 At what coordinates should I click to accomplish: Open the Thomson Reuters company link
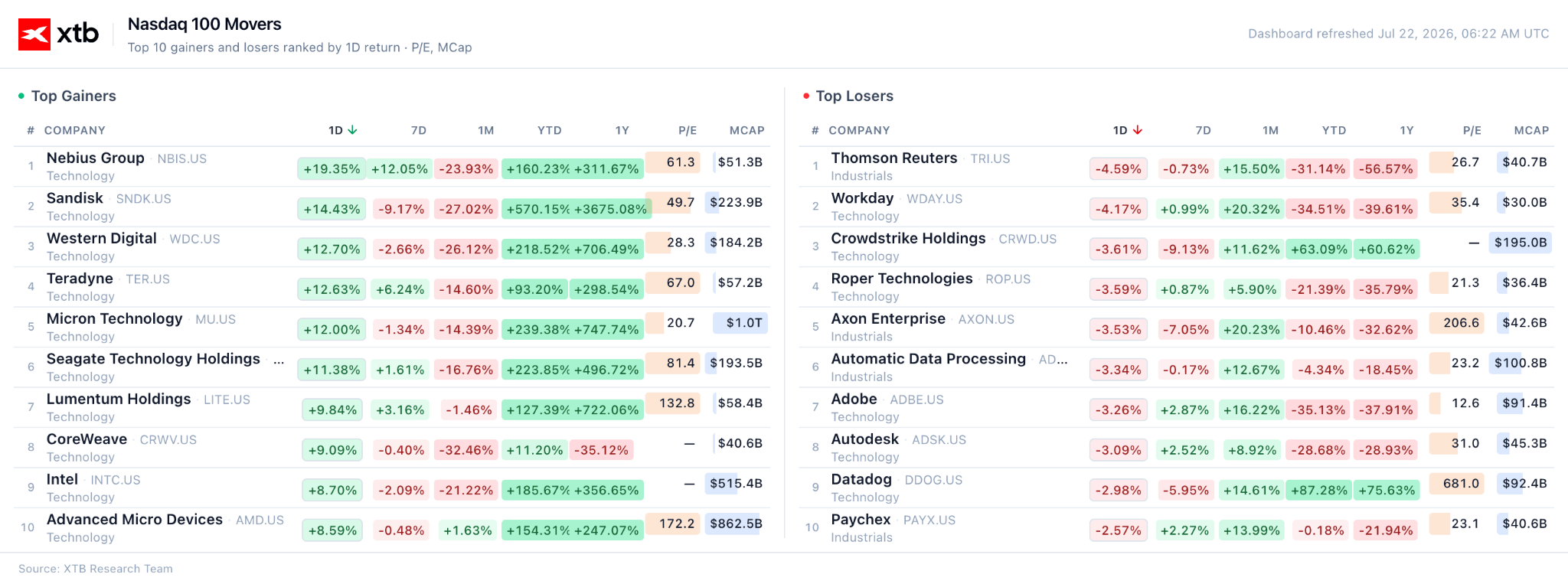coord(894,158)
